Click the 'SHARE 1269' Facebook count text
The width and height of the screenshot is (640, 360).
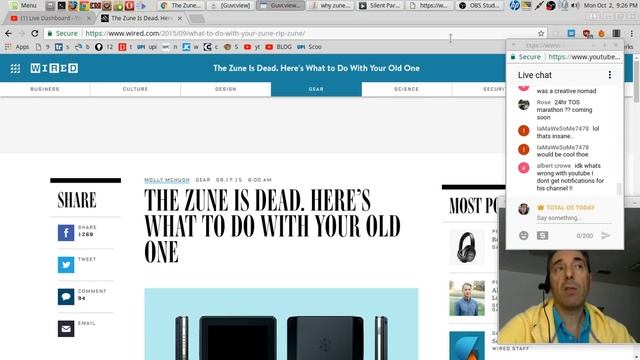[87, 231]
